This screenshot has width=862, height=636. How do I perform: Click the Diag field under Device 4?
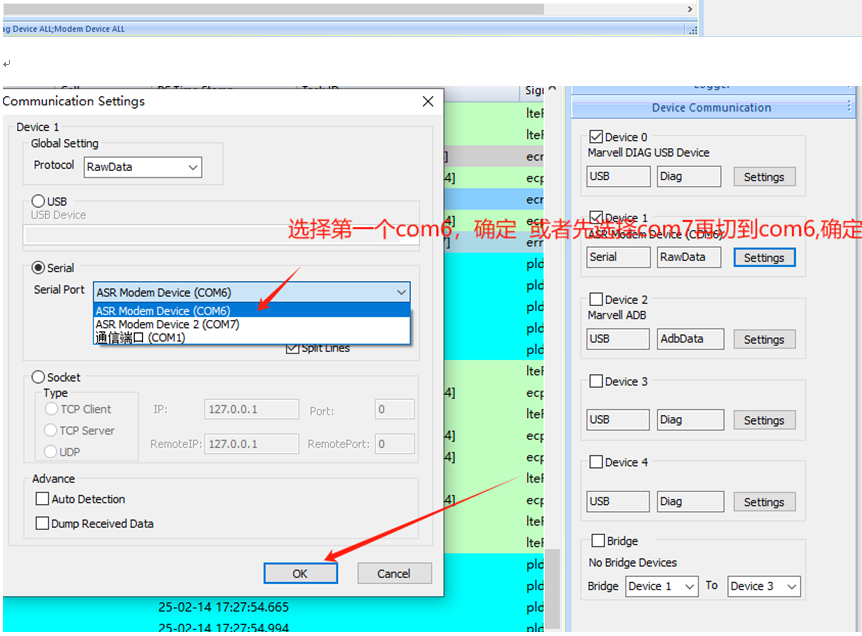click(x=690, y=501)
